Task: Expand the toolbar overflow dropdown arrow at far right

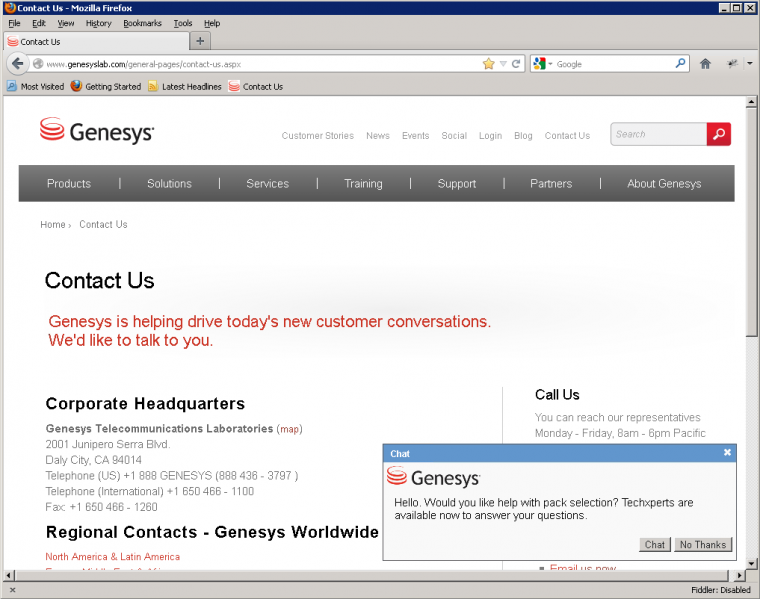Action: point(750,63)
